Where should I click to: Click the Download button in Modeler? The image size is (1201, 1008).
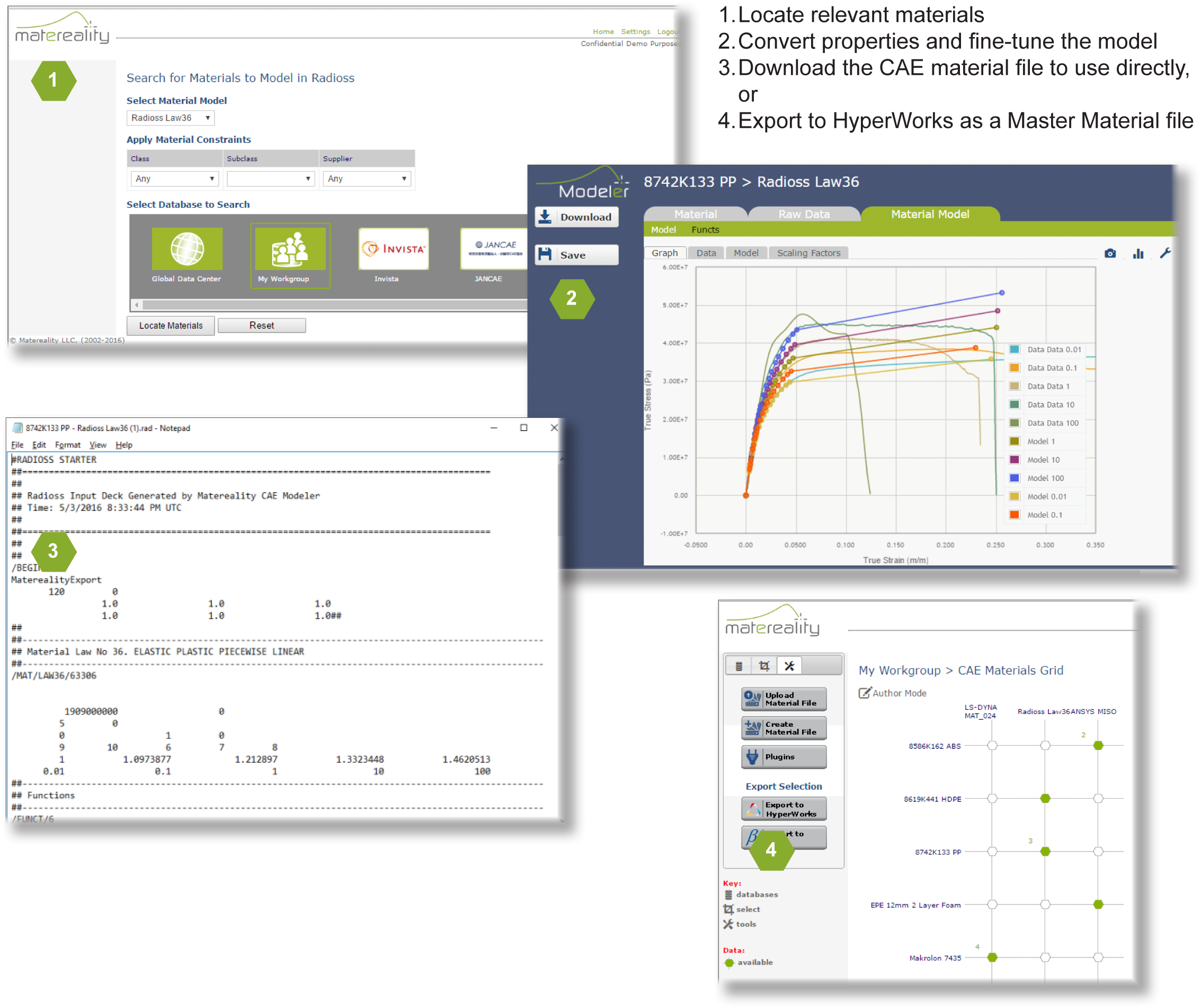click(x=576, y=217)
